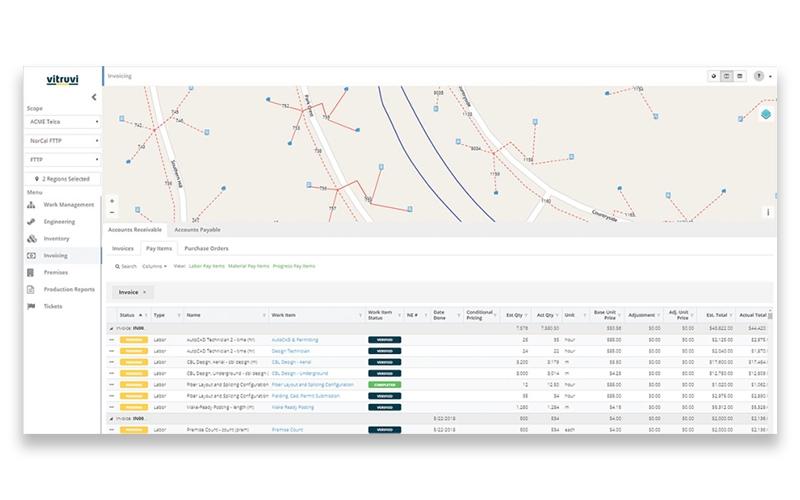This screenshot has width=800, height=500.
Task: Click the Adjustment column header
Action: pyautogui.click(x=641, y=315)
